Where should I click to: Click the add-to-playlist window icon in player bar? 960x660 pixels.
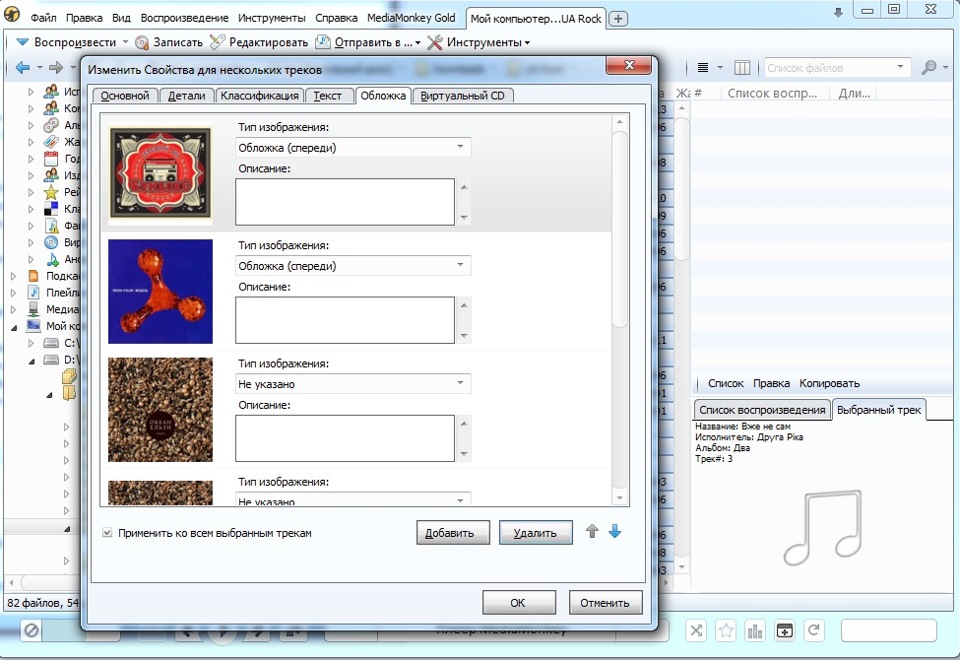784,631
